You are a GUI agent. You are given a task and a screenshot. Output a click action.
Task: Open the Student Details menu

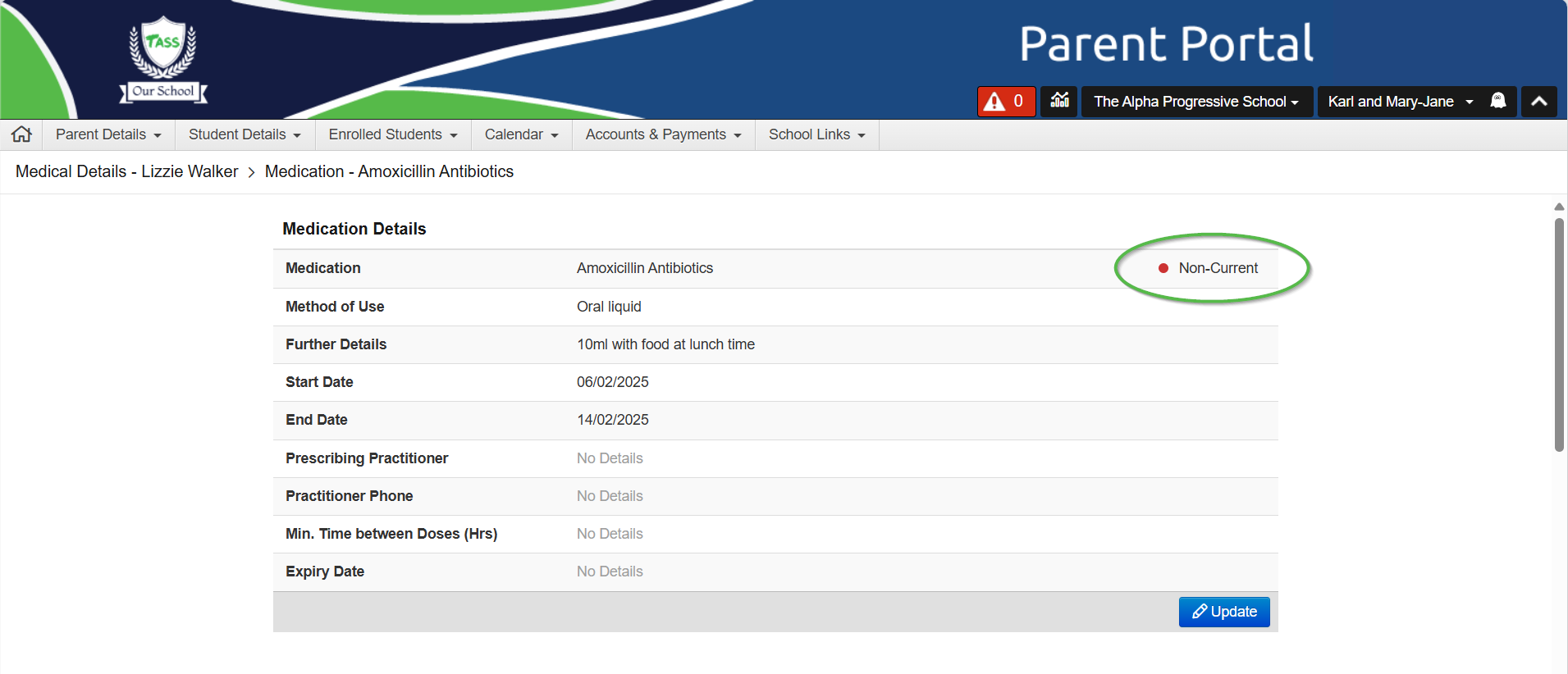[245, 134]
